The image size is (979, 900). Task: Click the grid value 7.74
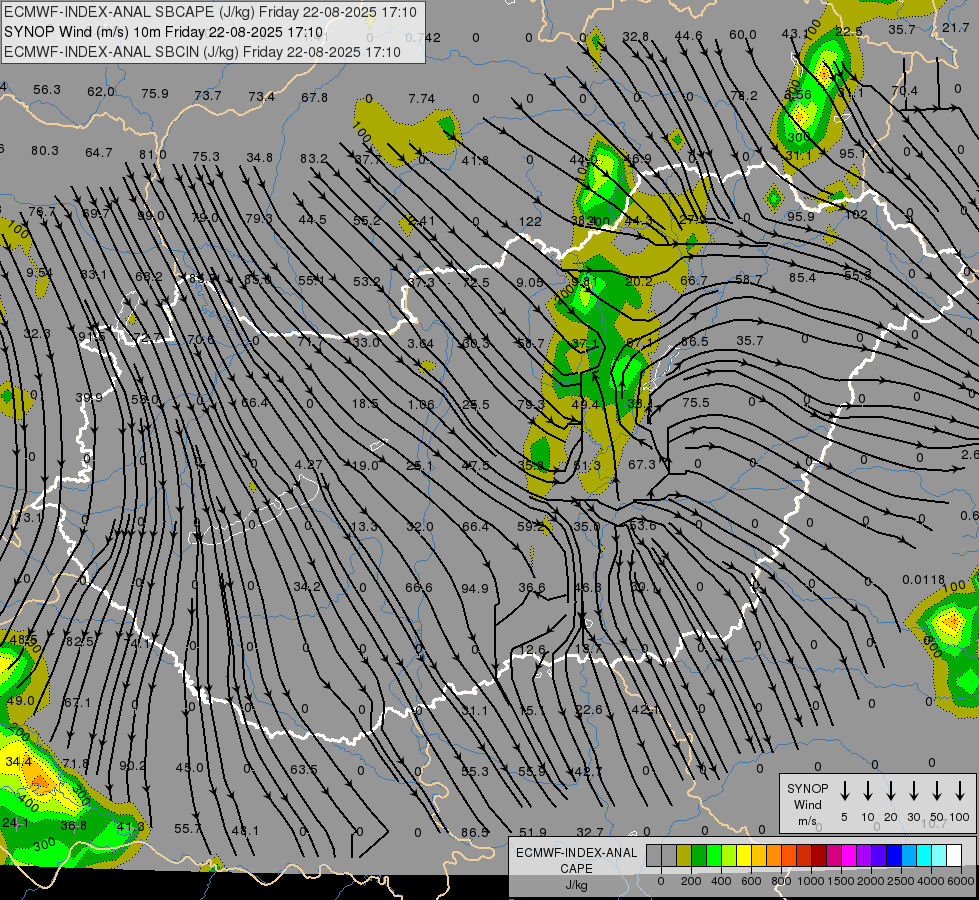coord(421,99)
